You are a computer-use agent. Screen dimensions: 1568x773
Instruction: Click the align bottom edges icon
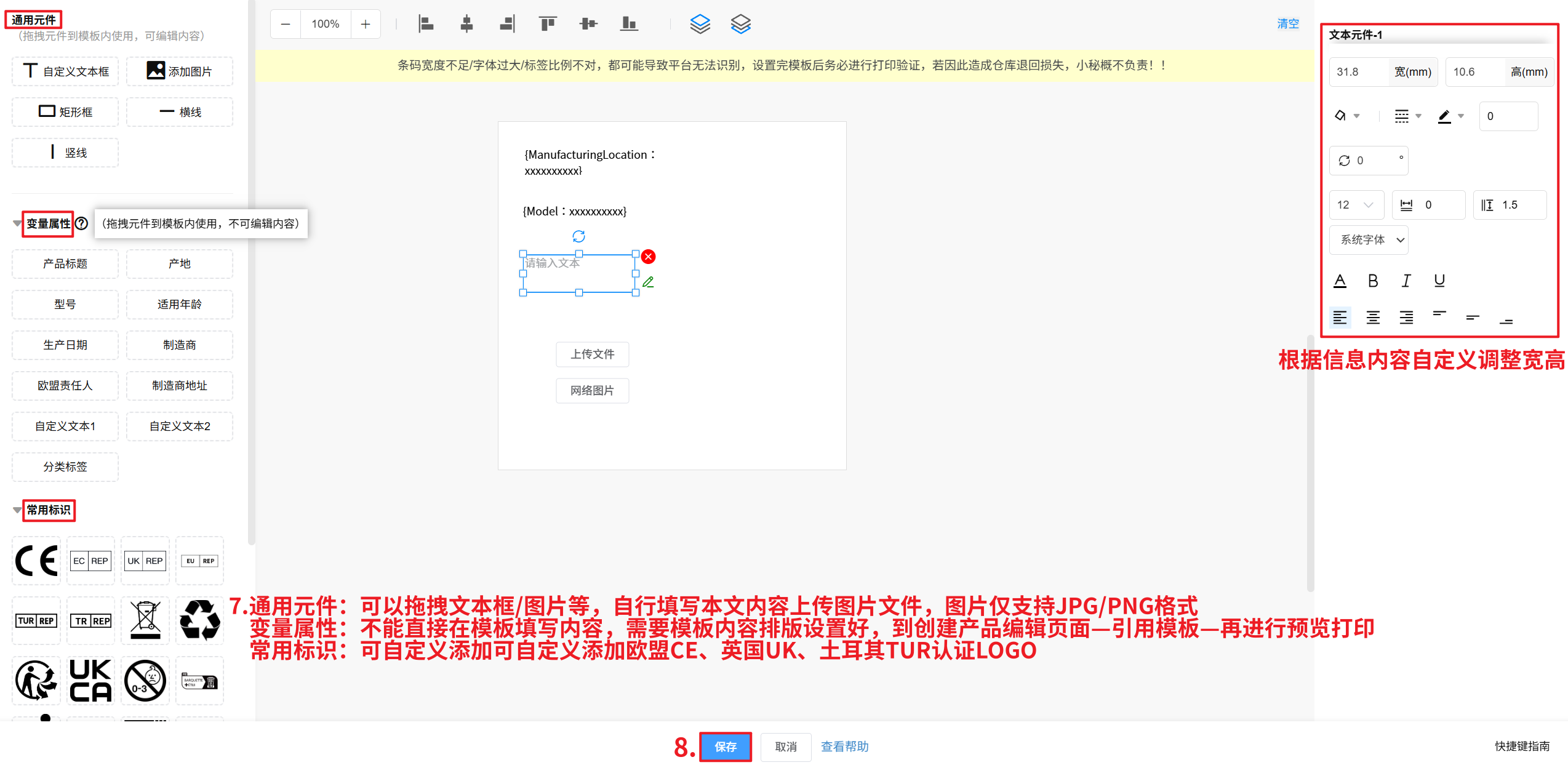[x=628, y=24]
